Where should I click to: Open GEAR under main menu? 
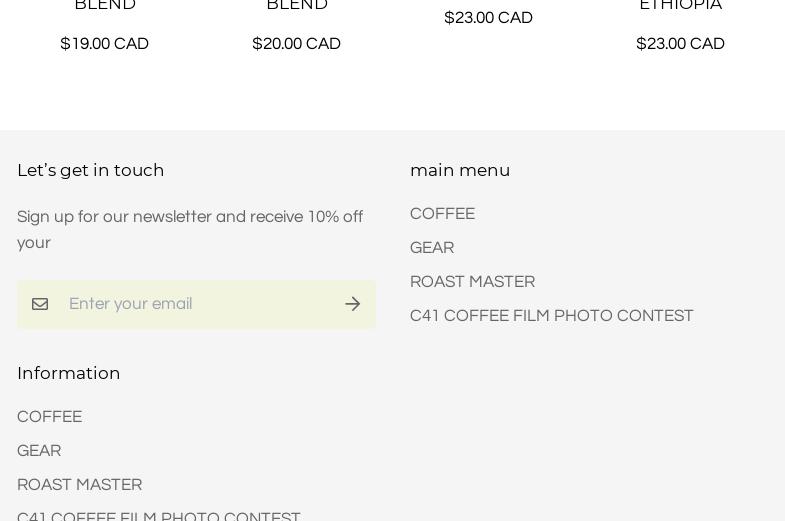click(432, 248)
